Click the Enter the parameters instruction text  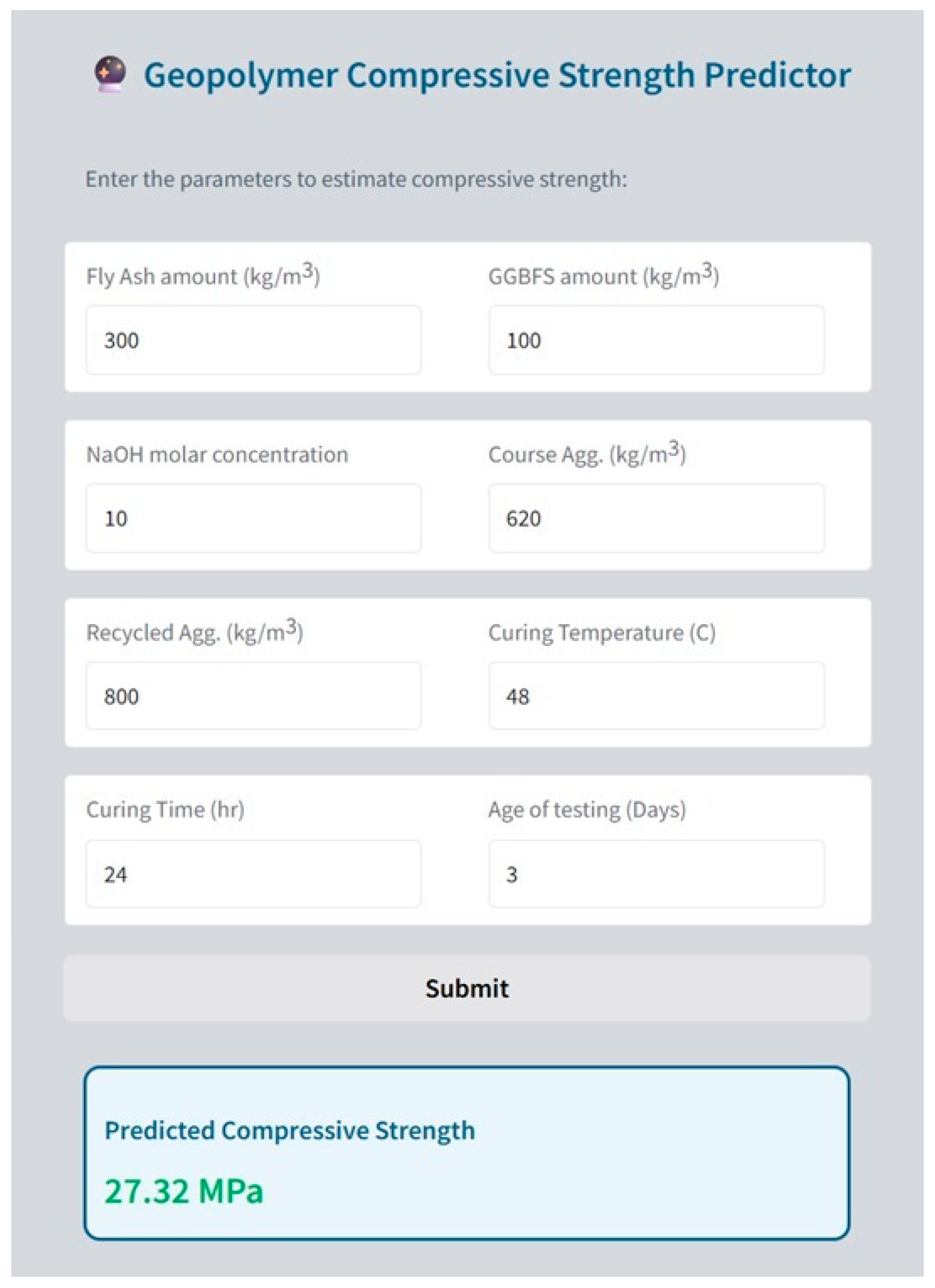tap(356, 179)
